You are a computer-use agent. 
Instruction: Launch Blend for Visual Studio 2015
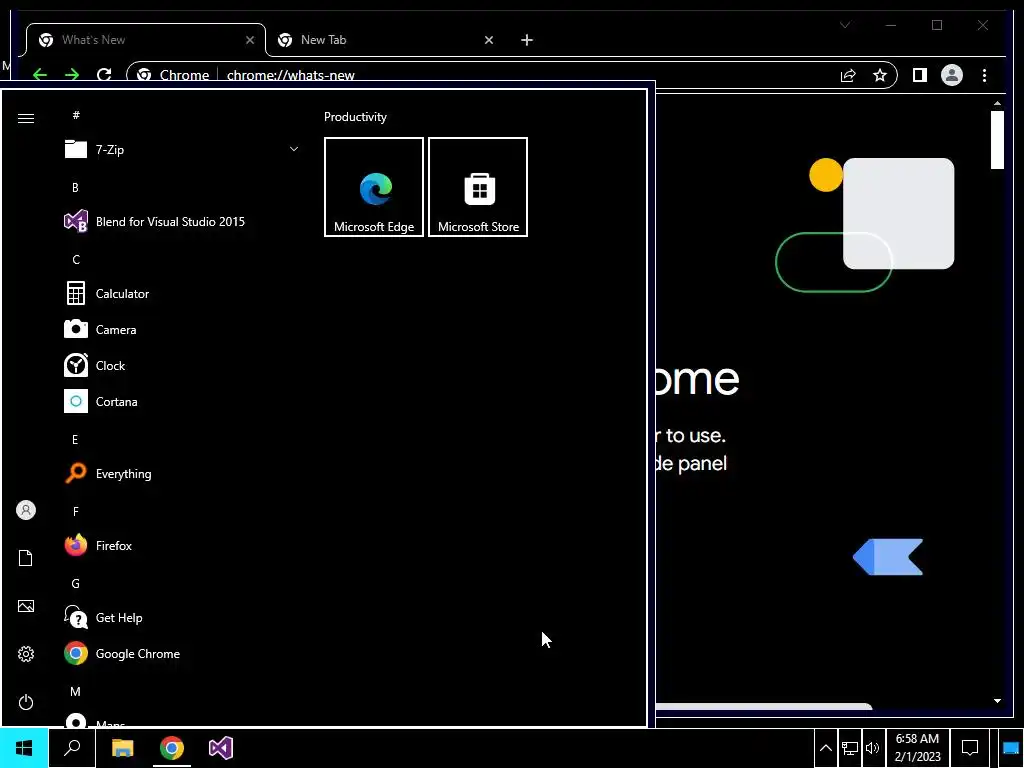(x=182, y=221)
